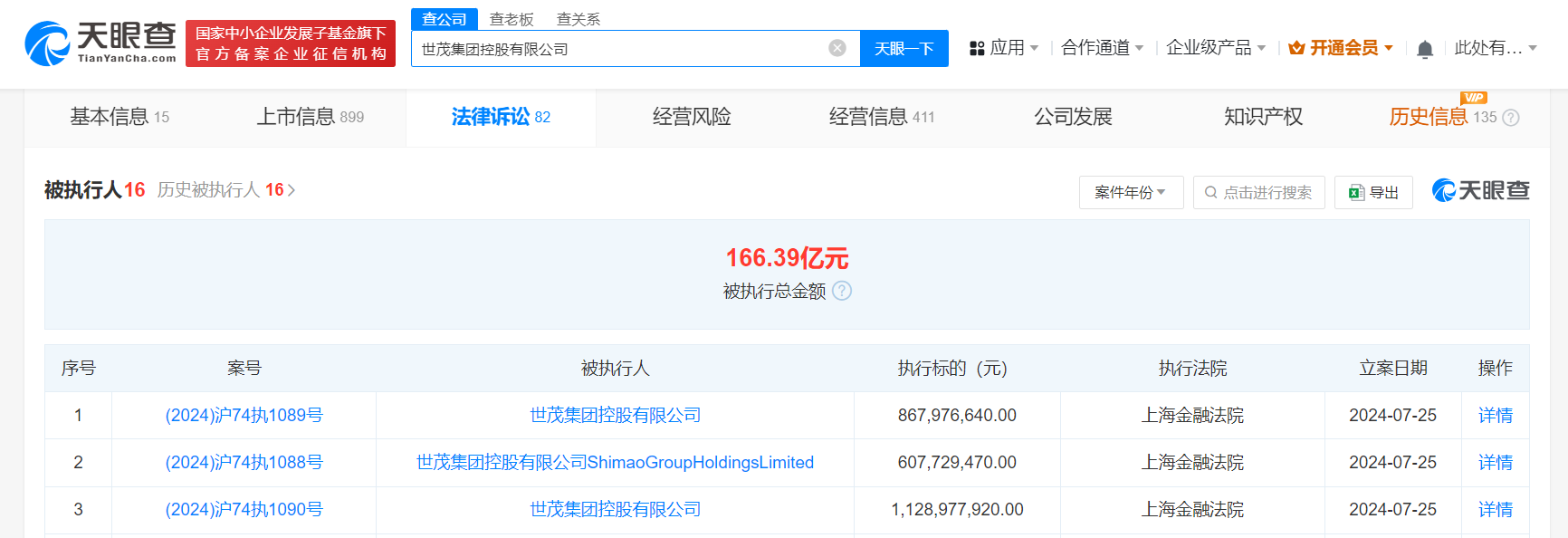Open the 基本信息 tab
Viewport: 1568px width, 538px height.
click(x=120, y=117)
